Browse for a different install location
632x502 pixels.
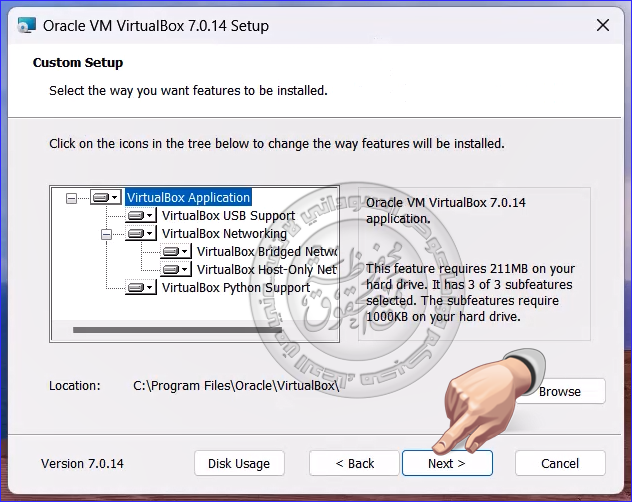coord(560,391)
